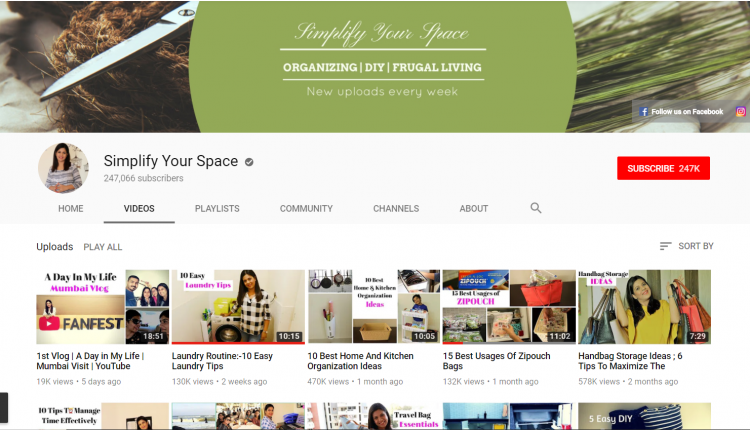Open the Playlists tab
Image resolution: width=750 pixels, height=430 pixels.
217,209
